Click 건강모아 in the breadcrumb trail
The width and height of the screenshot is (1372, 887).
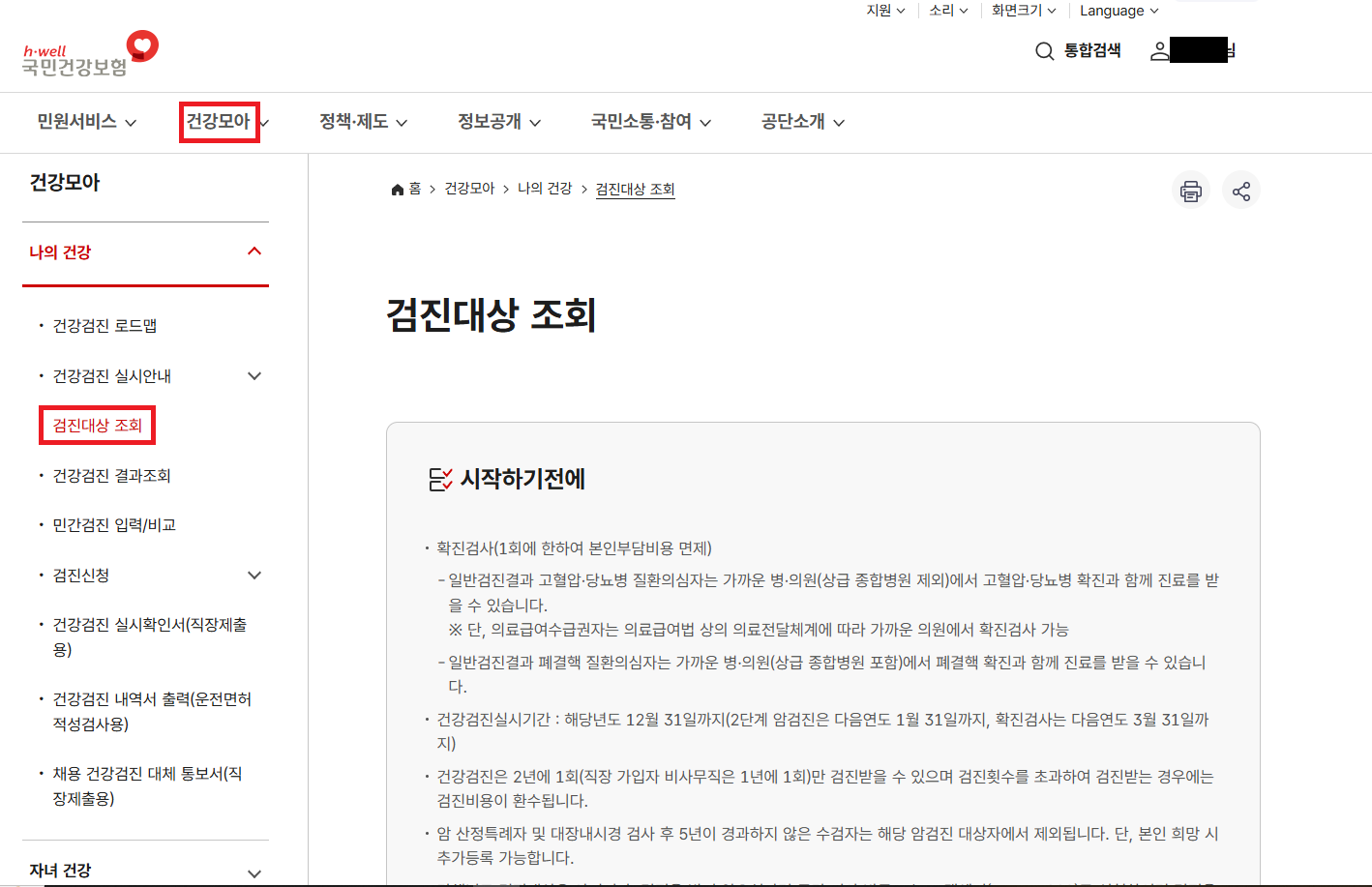[x=468, y=190]
